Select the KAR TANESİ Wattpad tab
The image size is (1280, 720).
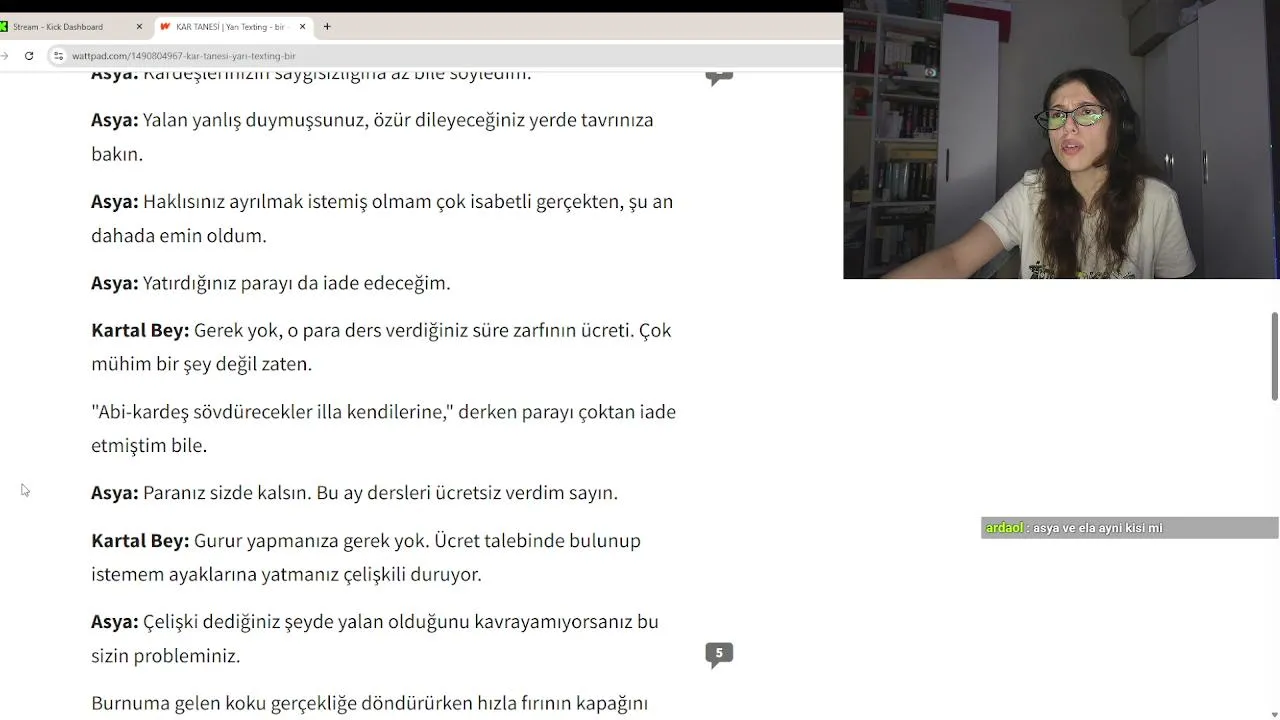pyautogui.click(x=233, y=27)
